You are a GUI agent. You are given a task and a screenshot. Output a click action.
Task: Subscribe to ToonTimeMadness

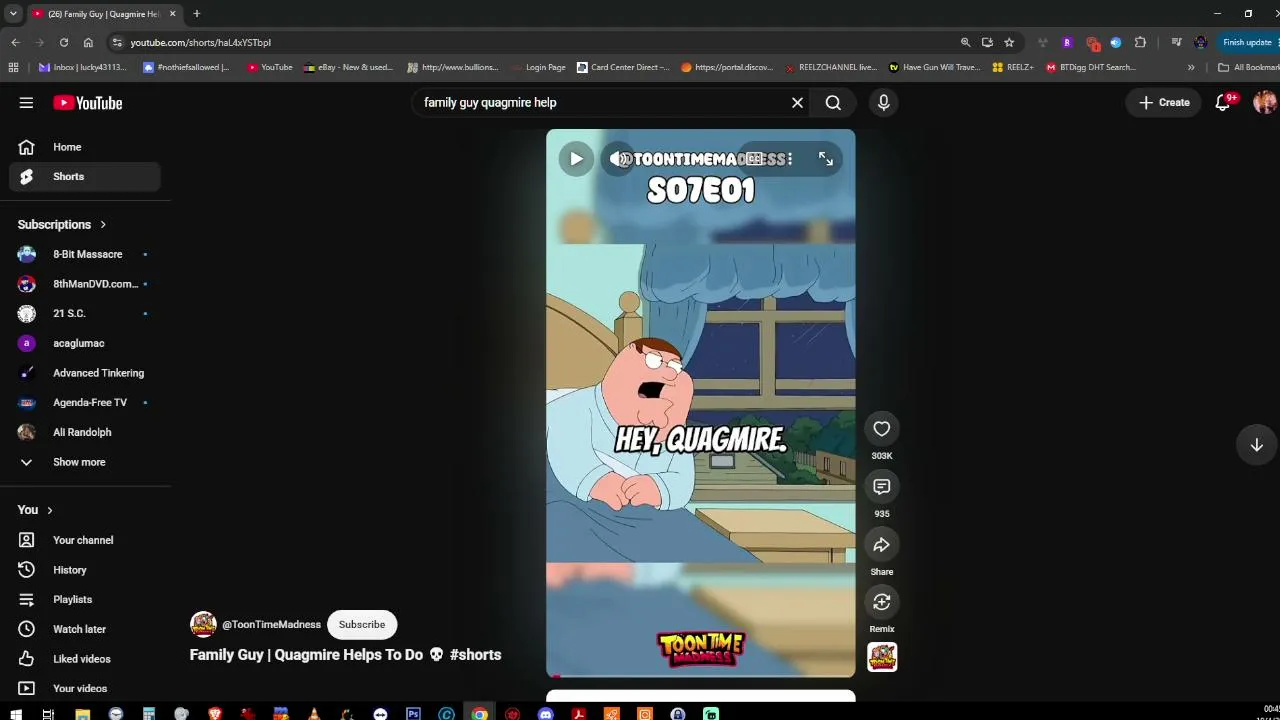click(362, 625)
